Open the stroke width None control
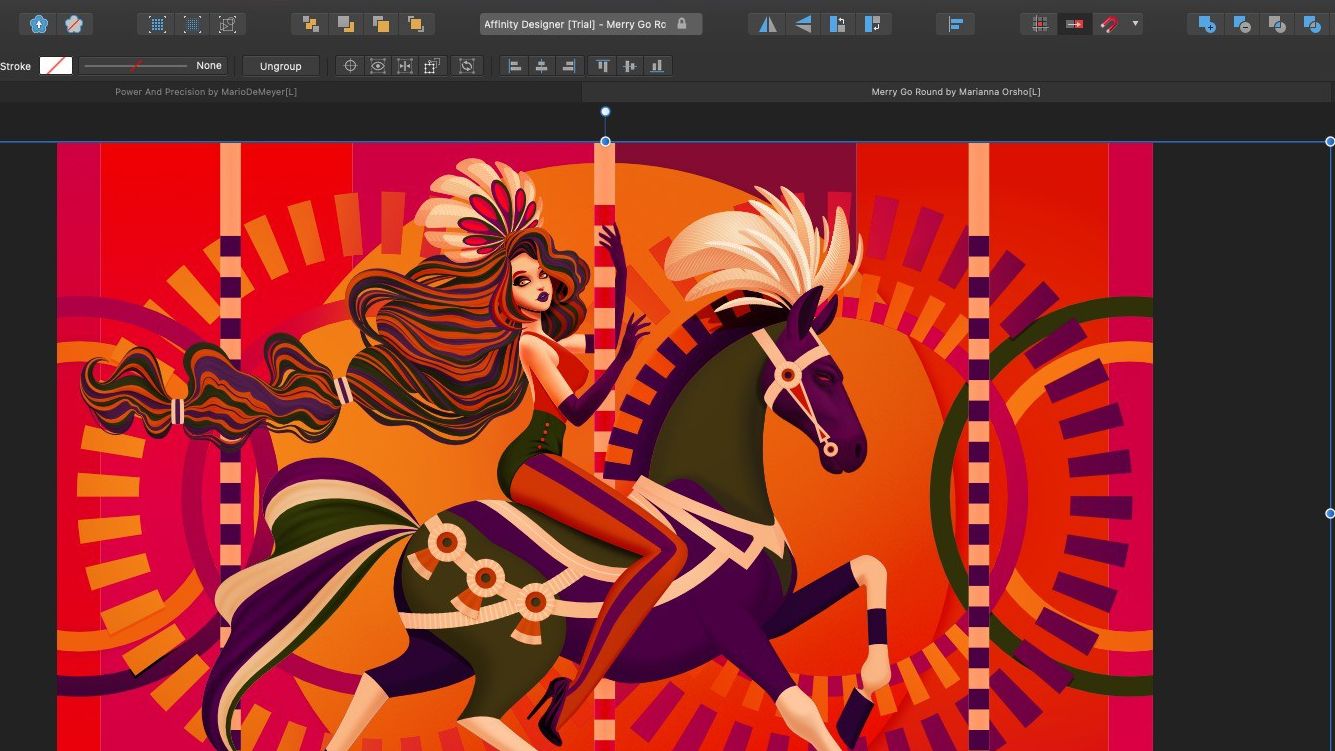The image size is (1335, 751). point(153,66)
